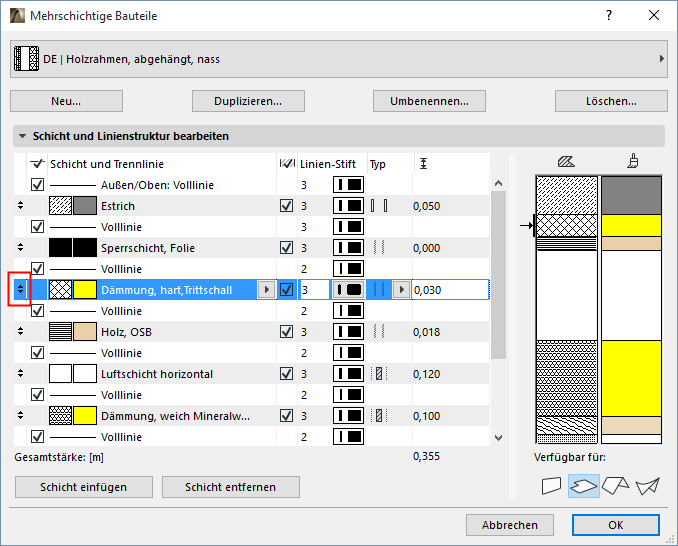Click the layer type icon for Luftschicht horizontal
This screenshot has height=546, width=678.
point(379,374)
